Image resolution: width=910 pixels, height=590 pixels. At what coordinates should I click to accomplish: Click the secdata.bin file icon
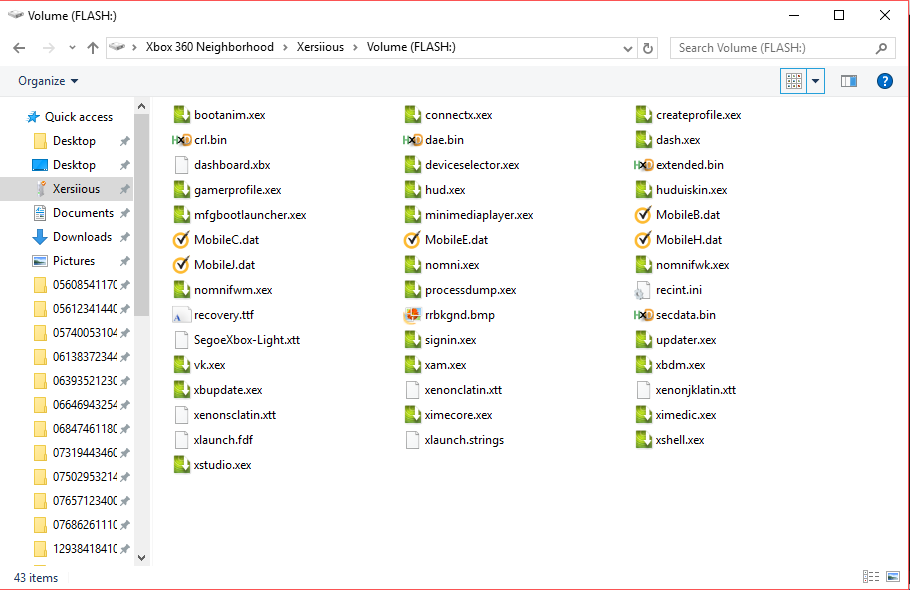click(x=643, y=315)
